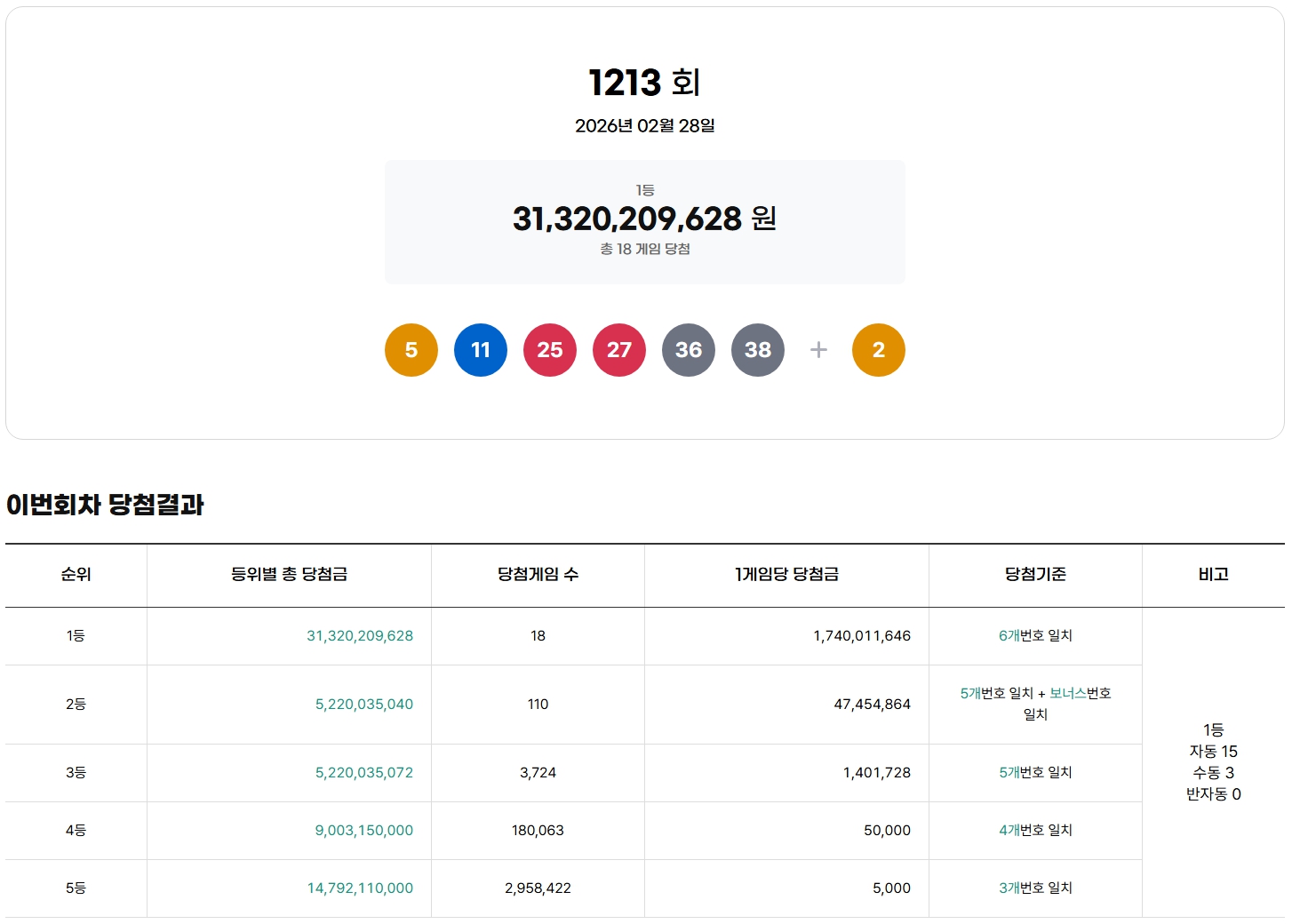This screenshot has width=1292, height=924.
Task: Click the gray ball number 36
Action: point(689,350)
